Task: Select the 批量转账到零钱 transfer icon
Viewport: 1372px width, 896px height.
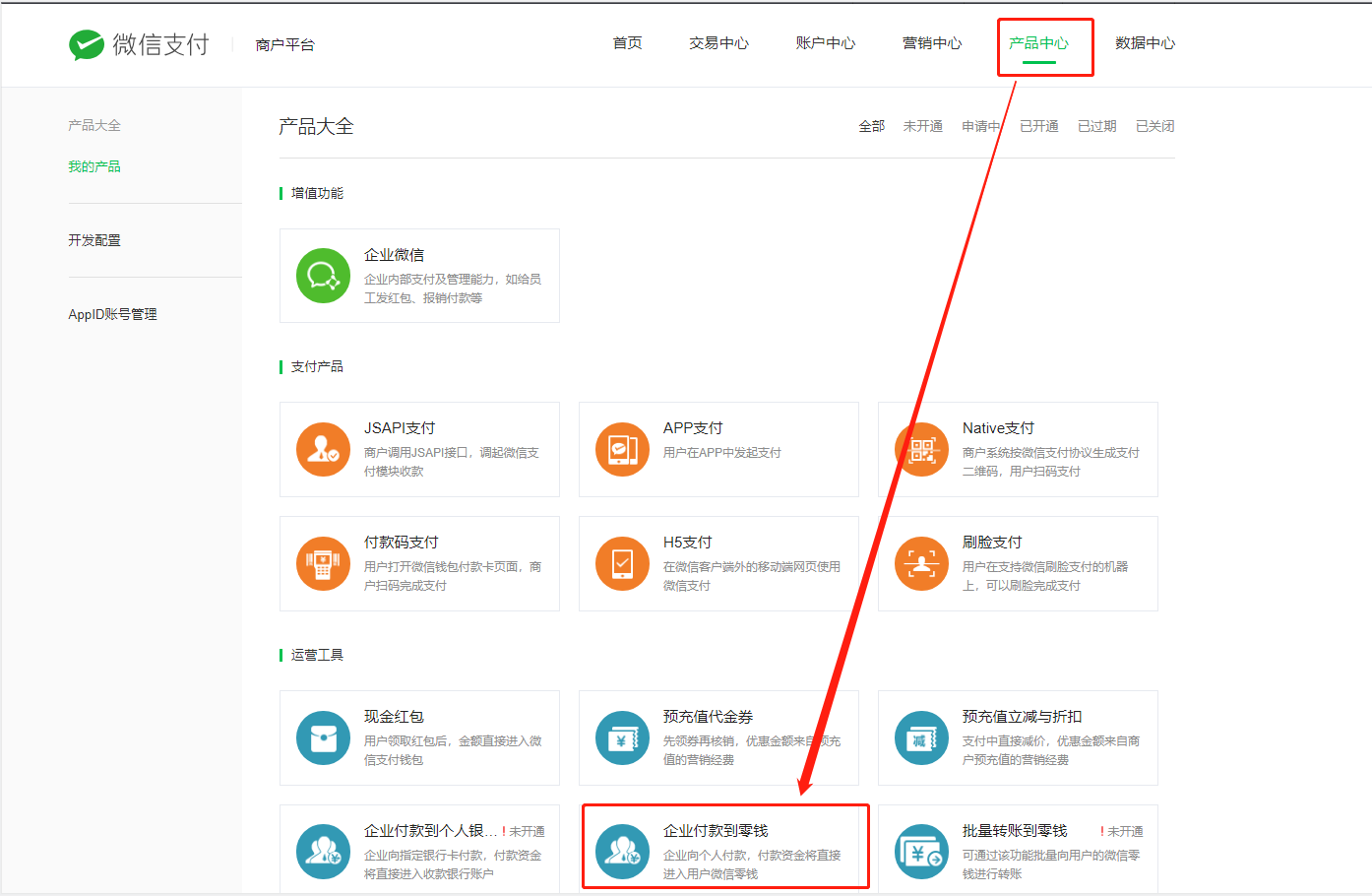Action: [x=922, y=852]
